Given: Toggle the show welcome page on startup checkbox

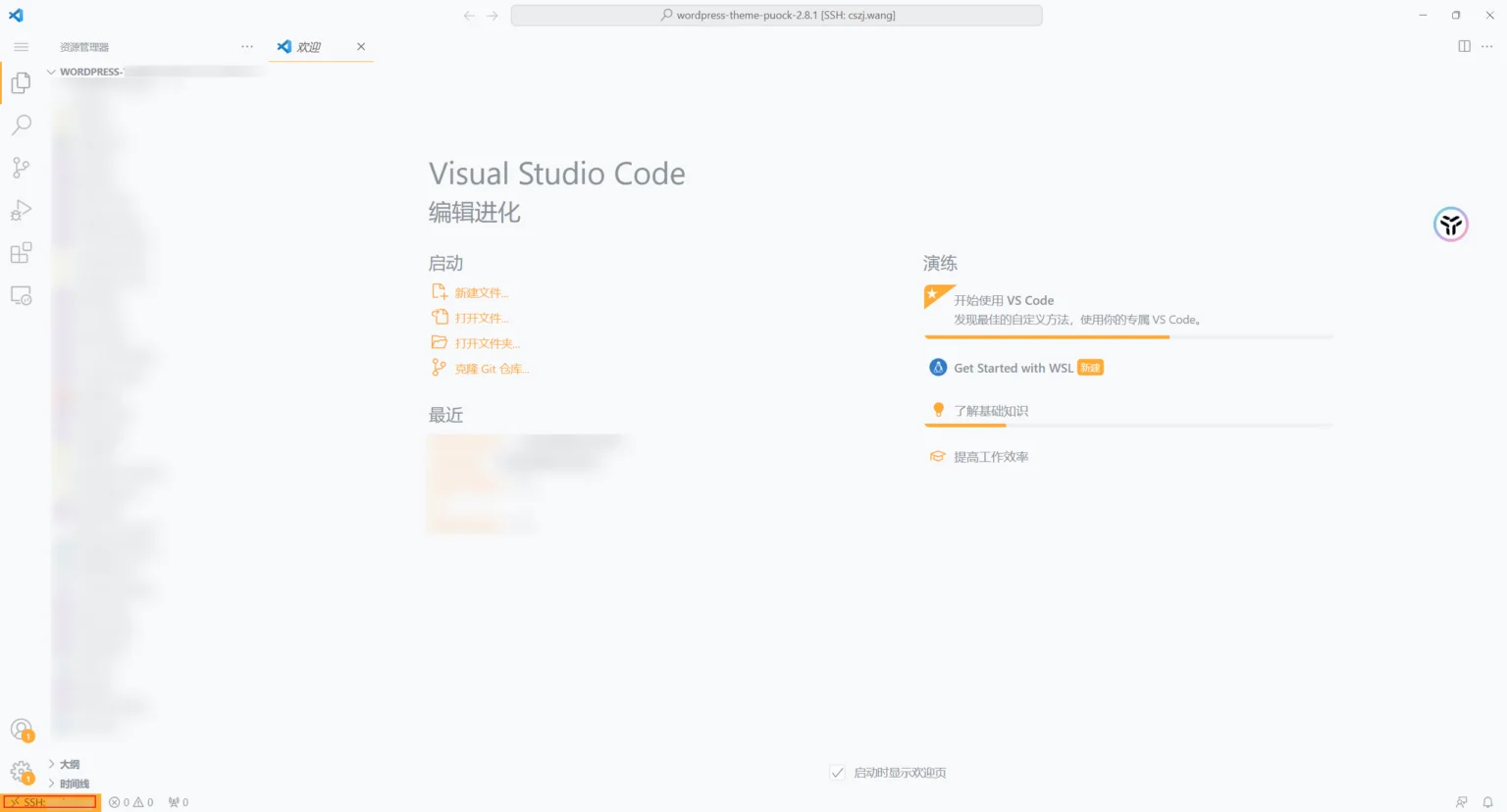Looking at the screenshot, I should click(x=838, y=773).
